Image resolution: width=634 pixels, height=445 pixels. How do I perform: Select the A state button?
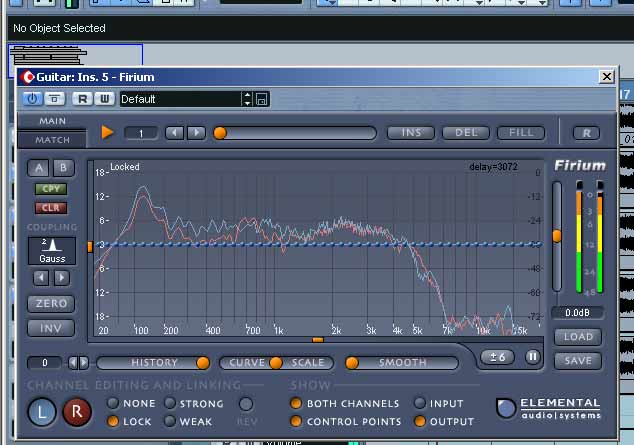pos(39,168)
